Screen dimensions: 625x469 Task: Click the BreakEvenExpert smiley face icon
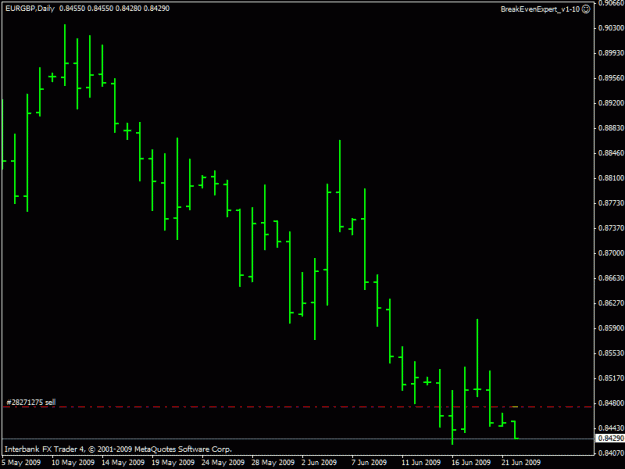586,9
